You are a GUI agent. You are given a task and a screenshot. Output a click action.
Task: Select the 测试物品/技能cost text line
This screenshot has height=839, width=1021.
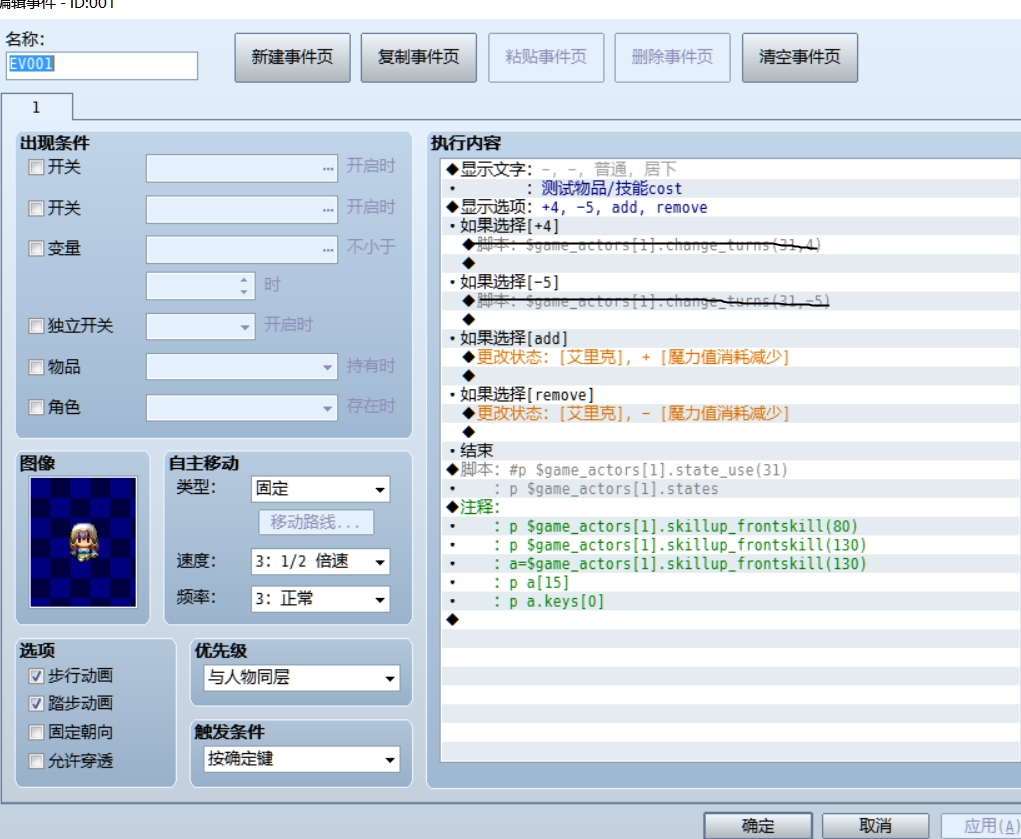pyautogui.click(x=730, y=189)
